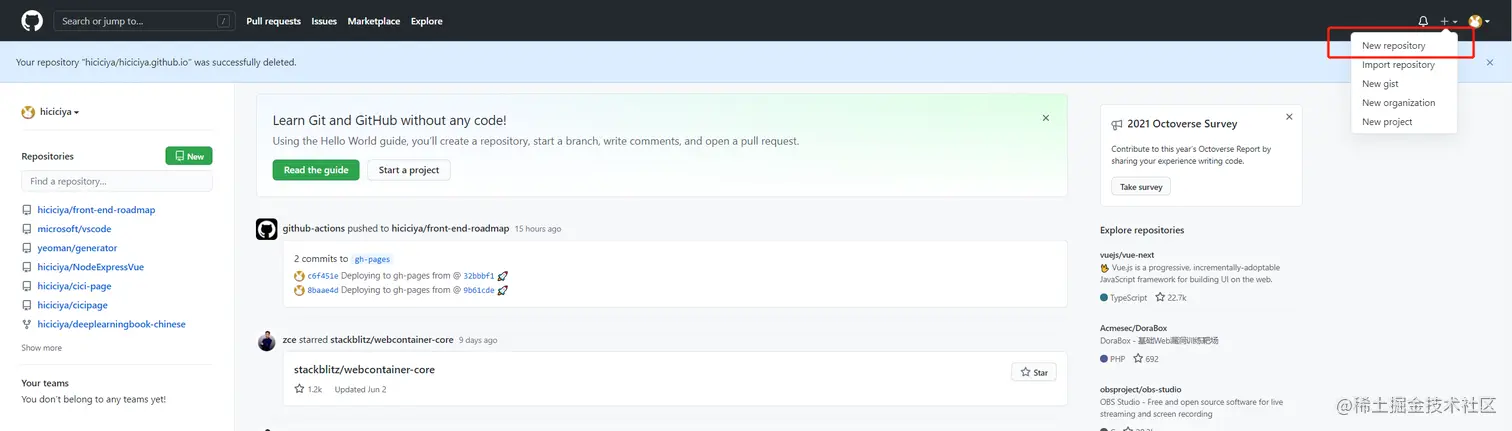1512x431 pixels.
Task: Click the github-actions avatar icon
Action: (x=267, y=229)
